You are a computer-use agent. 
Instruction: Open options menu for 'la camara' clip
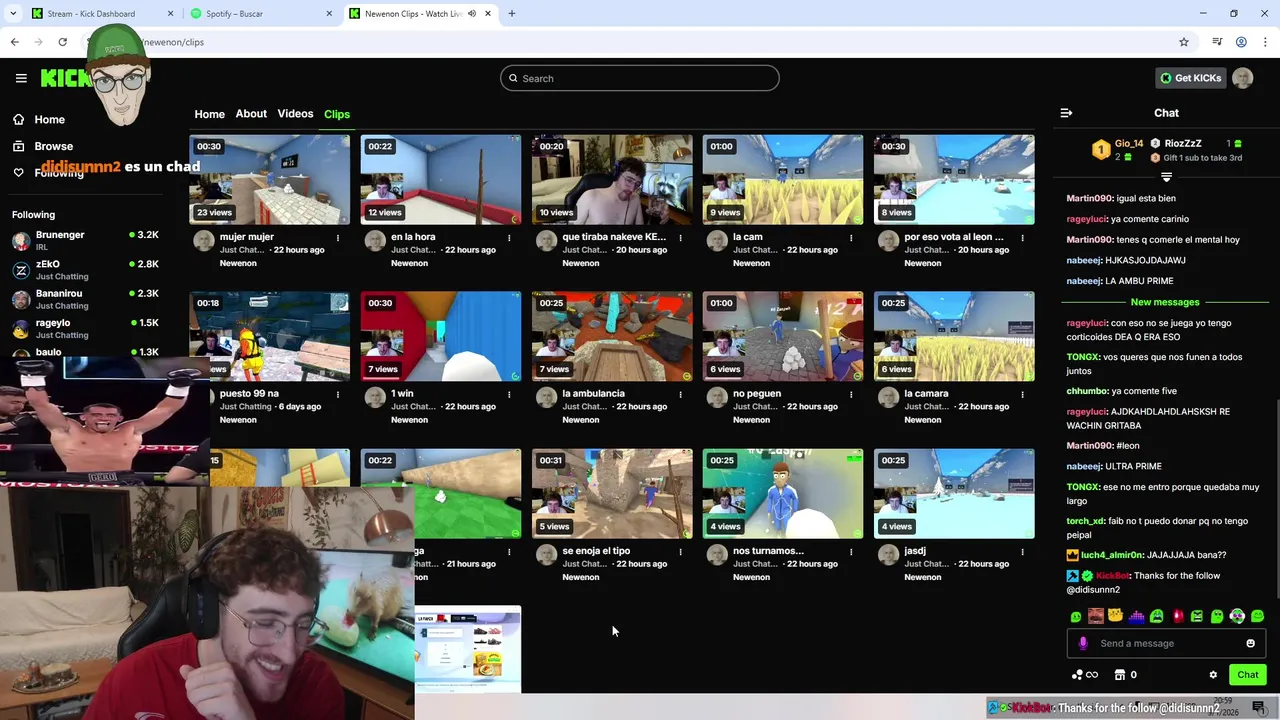tap(1022, 394)
